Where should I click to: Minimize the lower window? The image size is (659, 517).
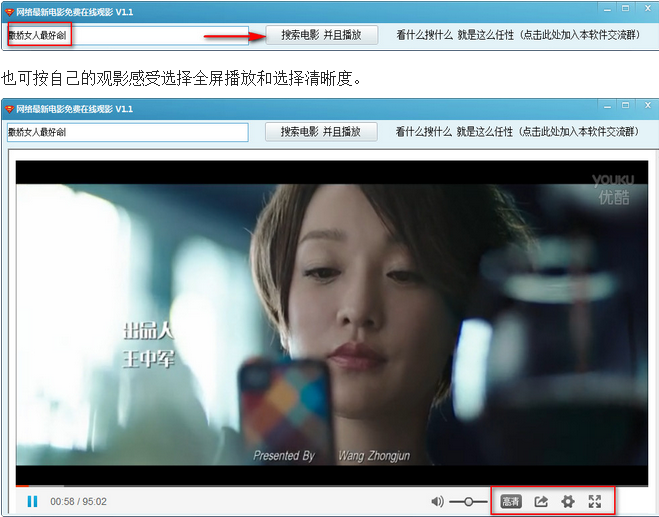607,106
